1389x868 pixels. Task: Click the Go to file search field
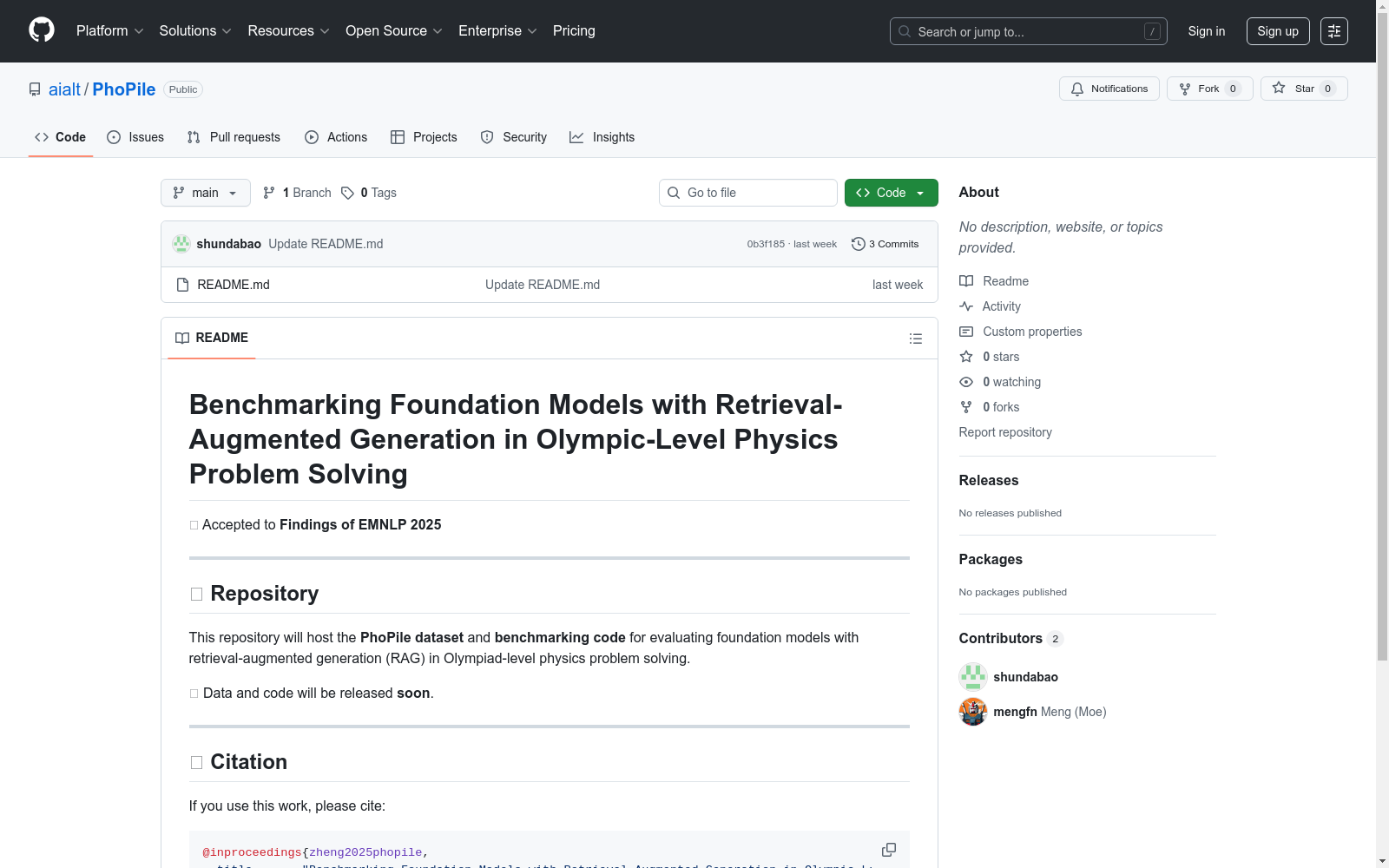click(x=748, y=193)
